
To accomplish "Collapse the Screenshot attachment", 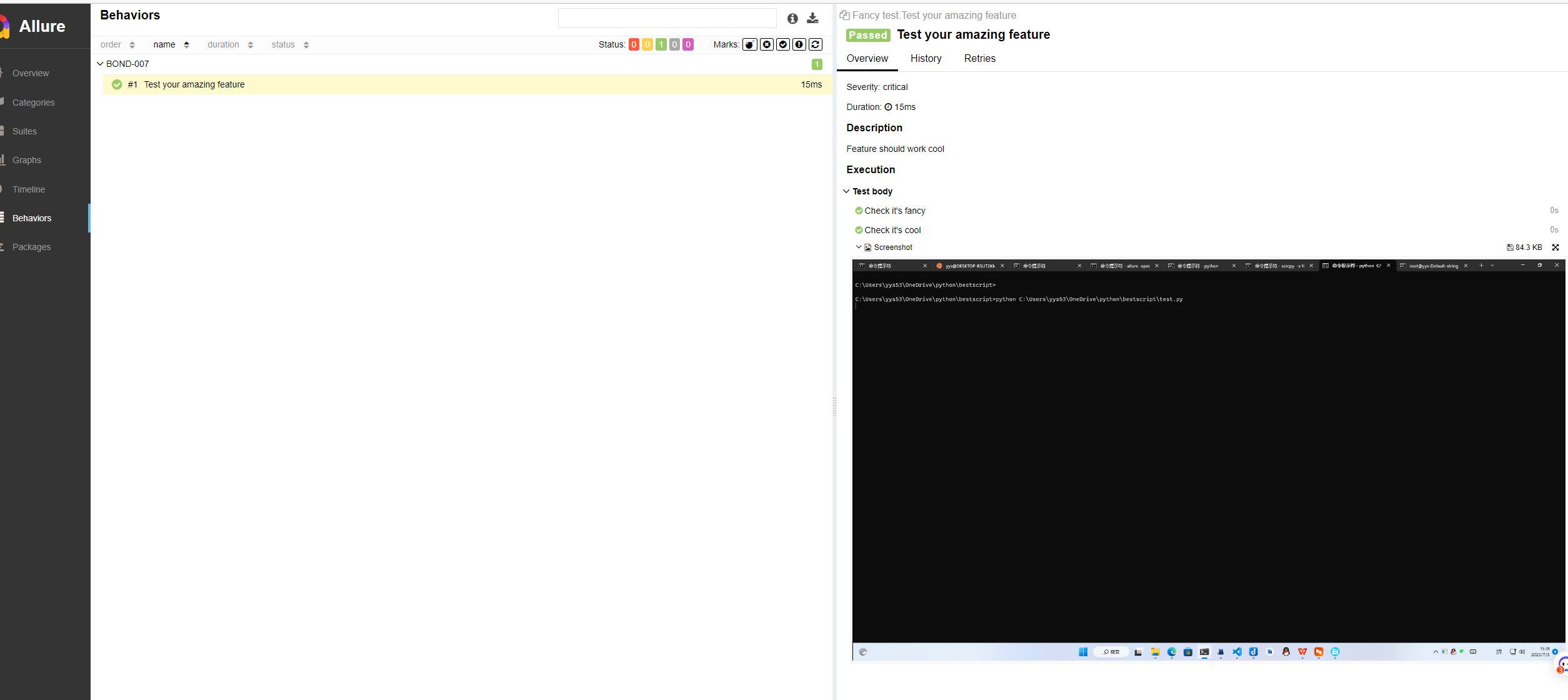I will tap(859, 247).
